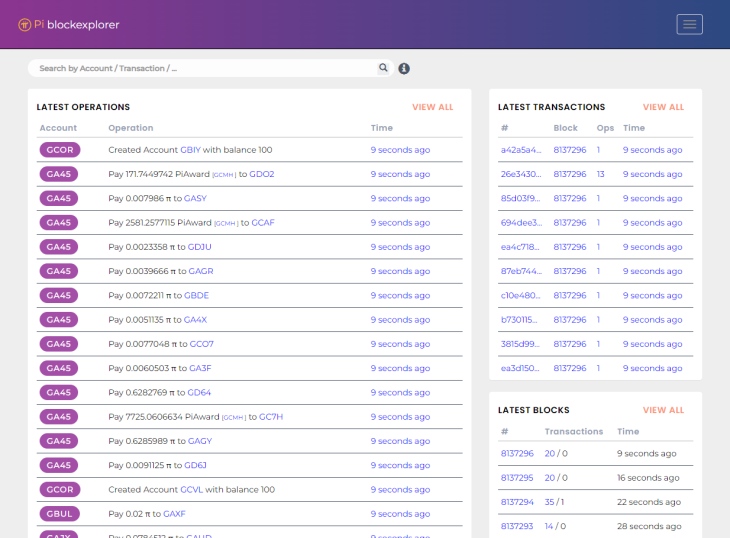Open created account GCVL link
730x538 pixels.
tap(191, 490)
